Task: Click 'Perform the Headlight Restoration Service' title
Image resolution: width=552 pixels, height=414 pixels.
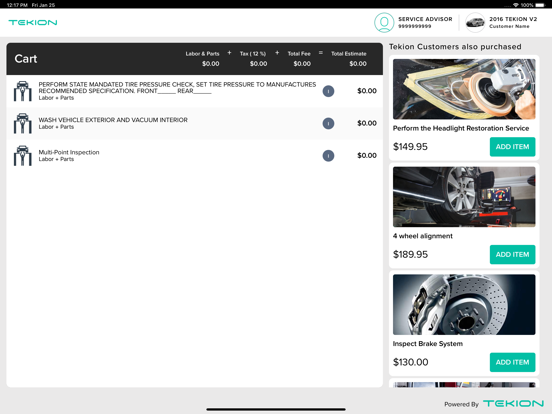Action: pos(461,128)
